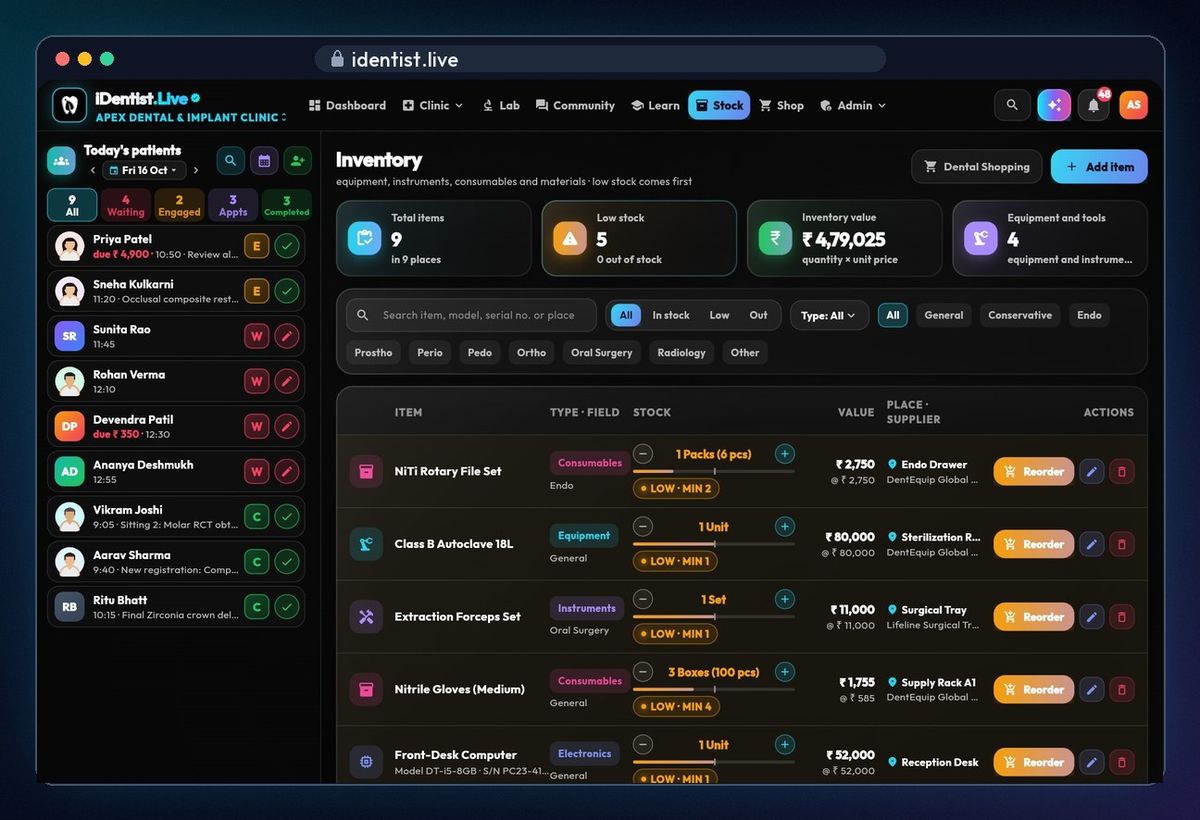This screenshot has width=1200, height=820.
Task: Click add patient icon in sidebar
Action: 297,160
